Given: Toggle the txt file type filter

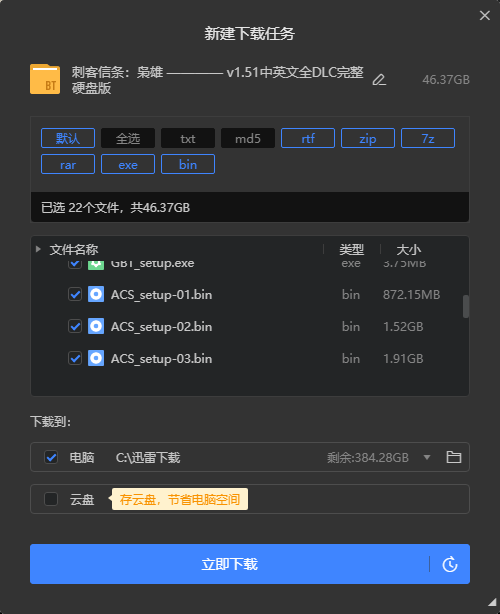Looking at the screenshot, I should point(188,138).
